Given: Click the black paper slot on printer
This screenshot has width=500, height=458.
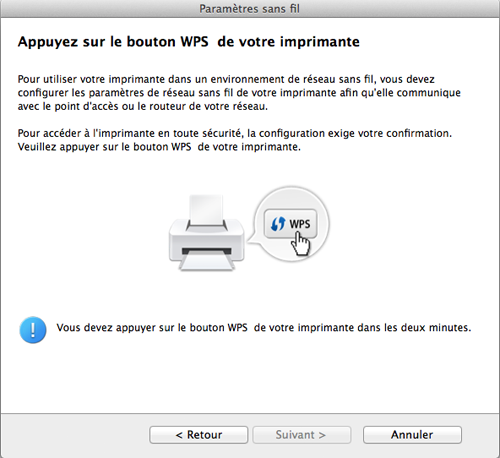Looking at the screenshot, I should tap(207, 251).
